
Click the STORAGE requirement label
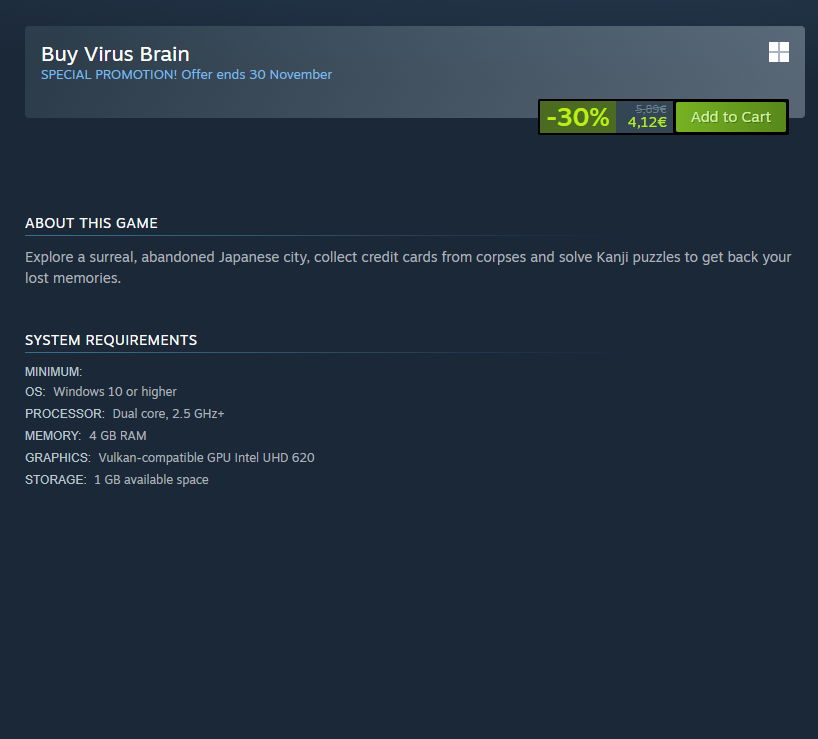point(56,479)
